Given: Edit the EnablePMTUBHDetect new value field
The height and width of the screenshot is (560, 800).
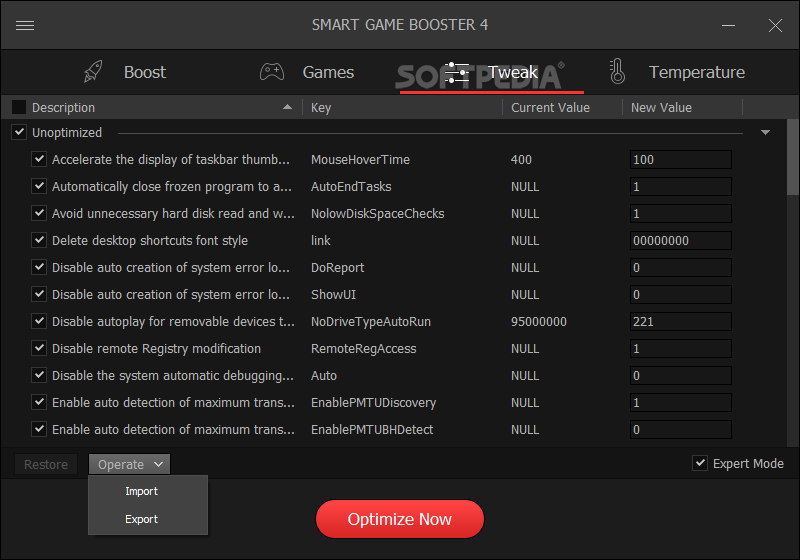Looking at the screenshot, I should pyautogui.click(x=681, y=430).
